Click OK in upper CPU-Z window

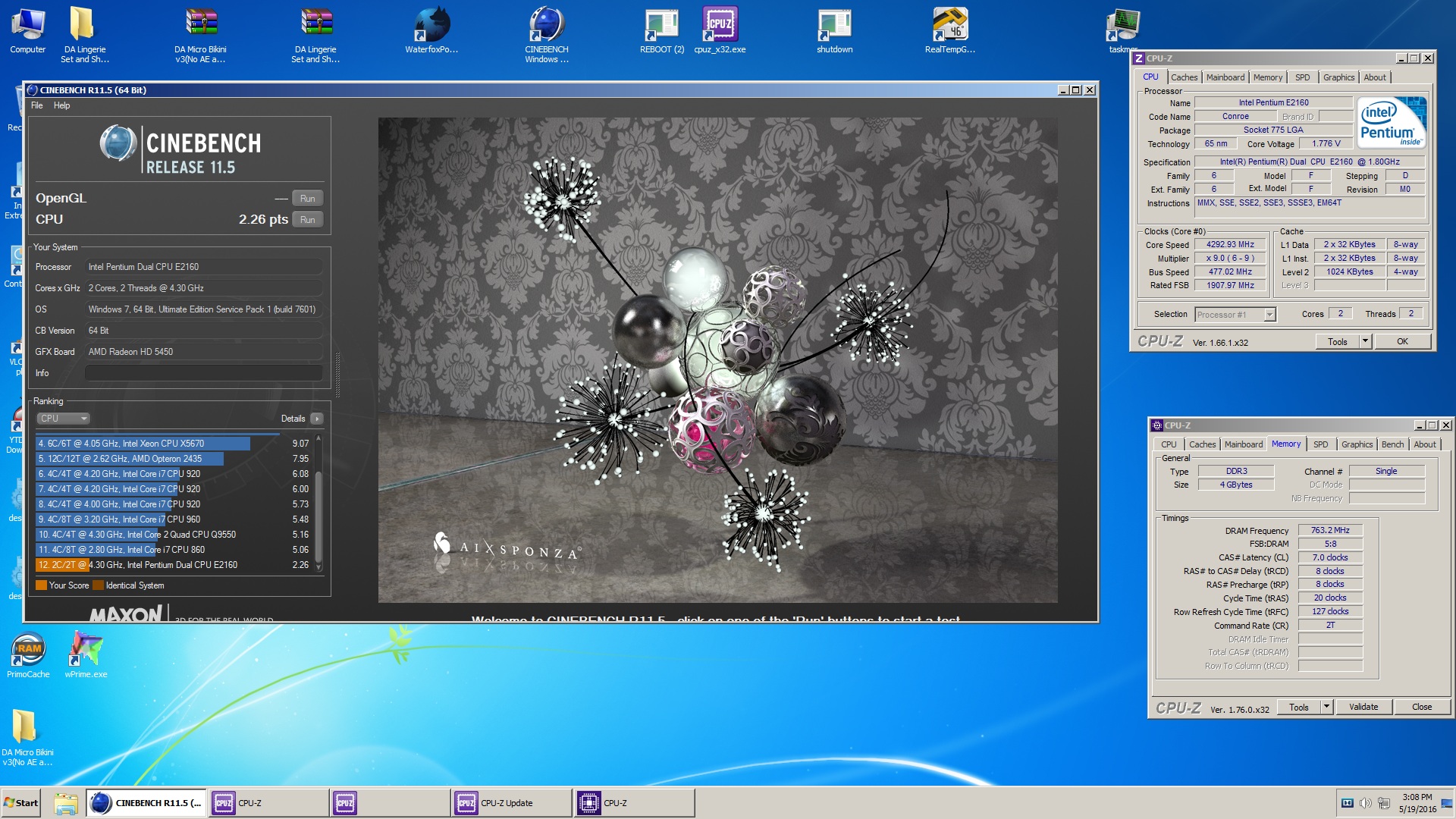click(1402, 342)
